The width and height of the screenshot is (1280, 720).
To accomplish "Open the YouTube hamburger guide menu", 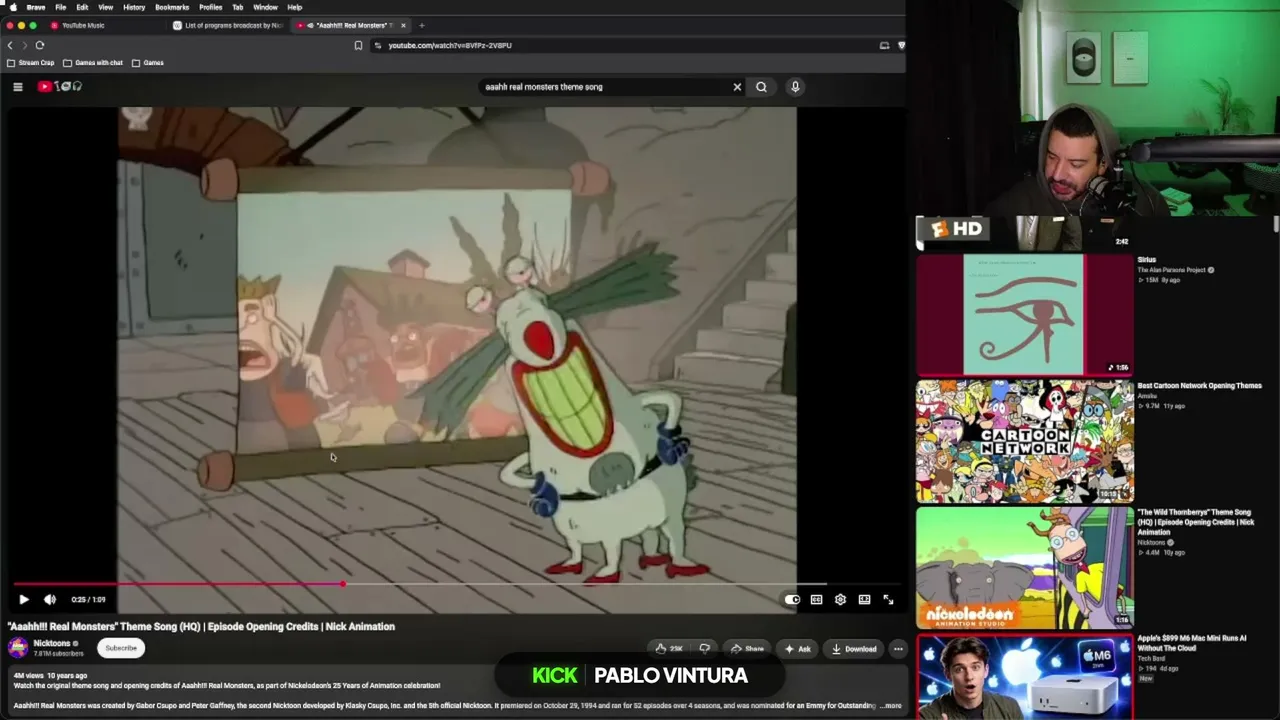I will pyautogui.click(x=18, y=87).
